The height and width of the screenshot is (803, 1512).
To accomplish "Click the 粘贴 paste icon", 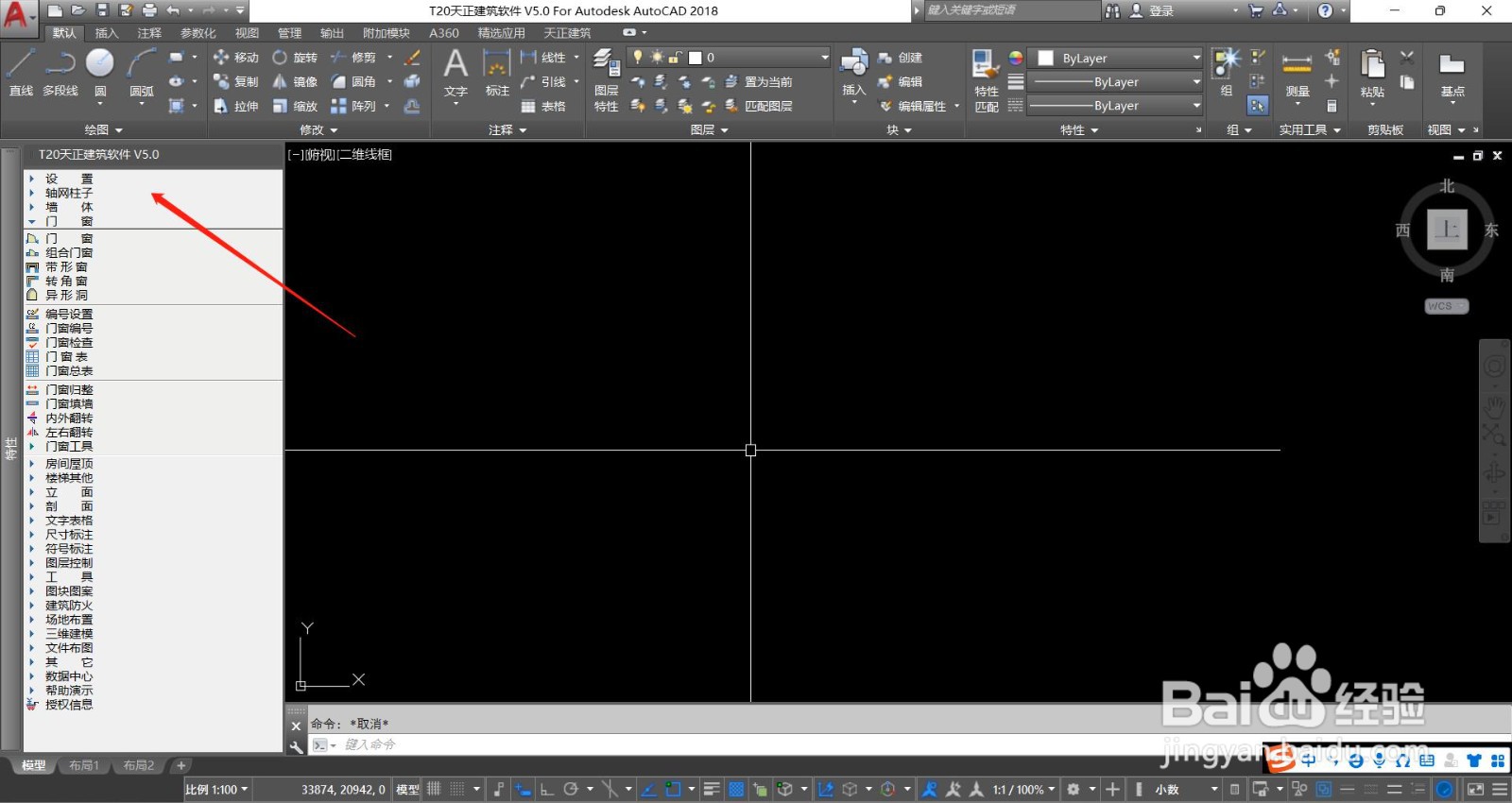I will coord(1372,74).
